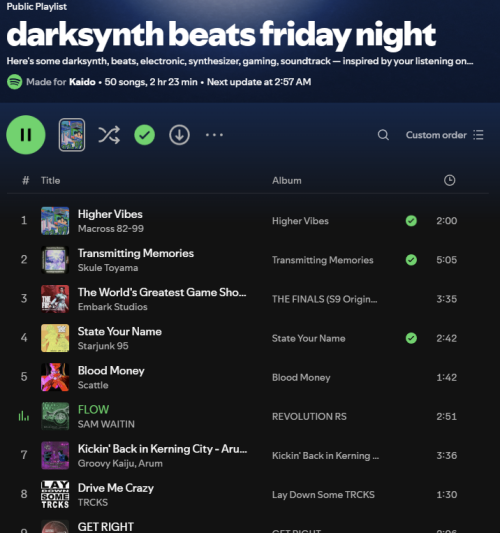The height and width of the screenshot is (533, 500).
Task: Pause playback with the green pause button
Action: click(x=26, y=135)
